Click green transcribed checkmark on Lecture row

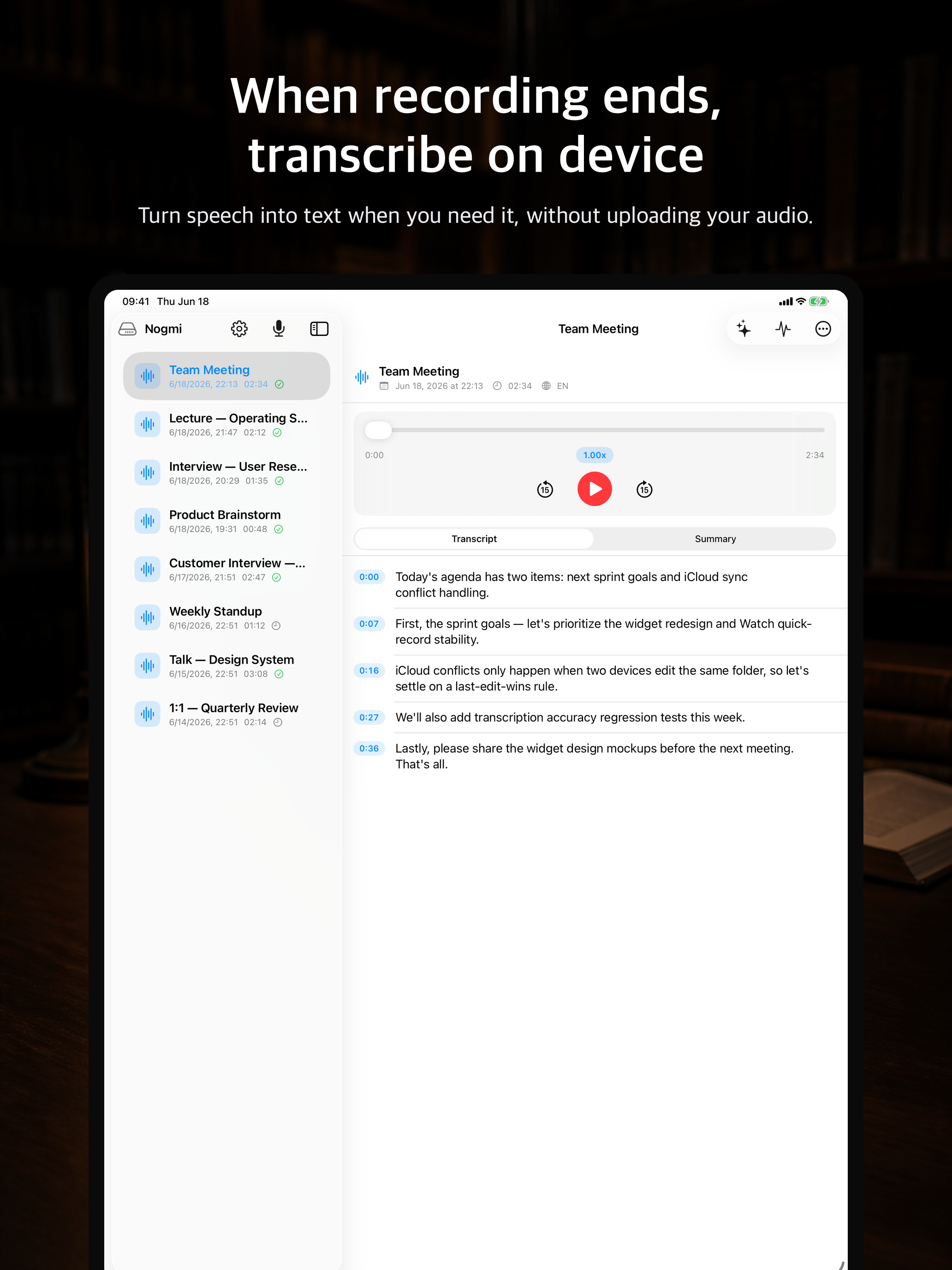tap(277, 433)
